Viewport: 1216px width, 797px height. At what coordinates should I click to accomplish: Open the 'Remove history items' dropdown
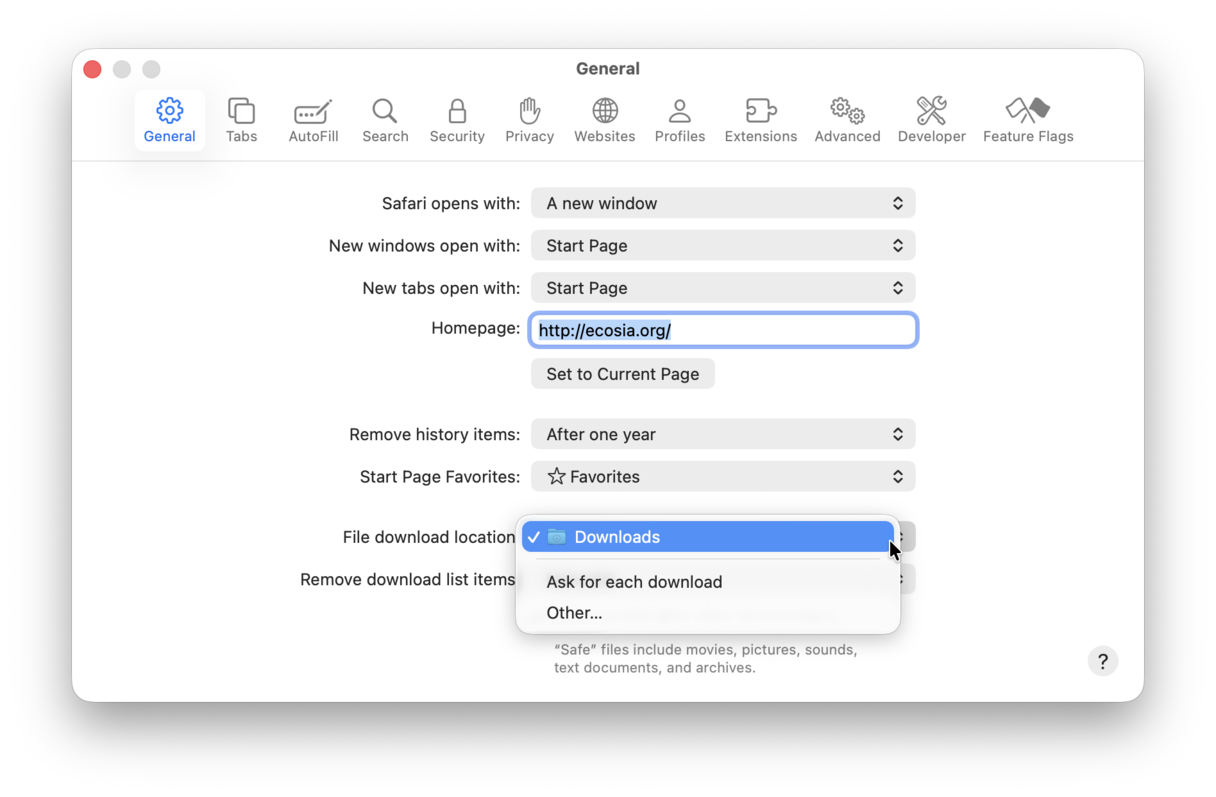point(723,434)
